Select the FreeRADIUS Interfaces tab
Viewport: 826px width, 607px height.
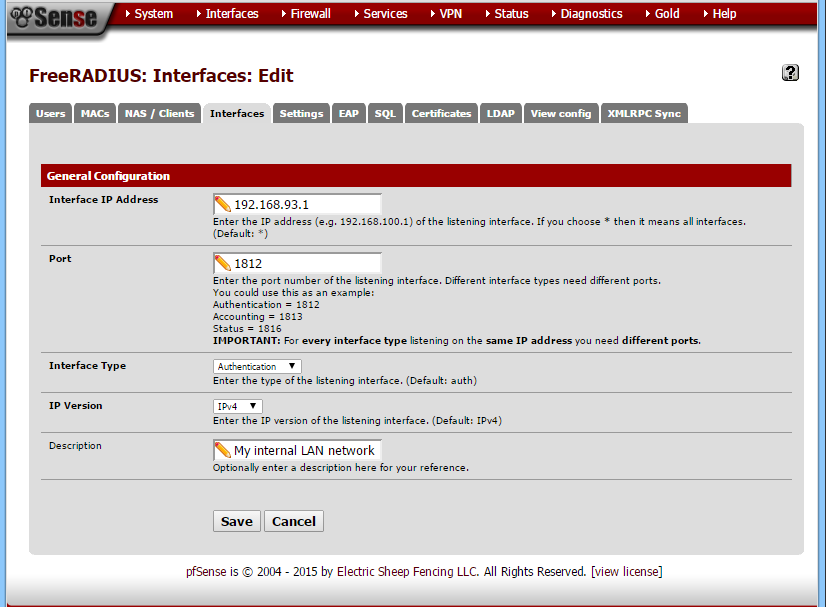237,113
